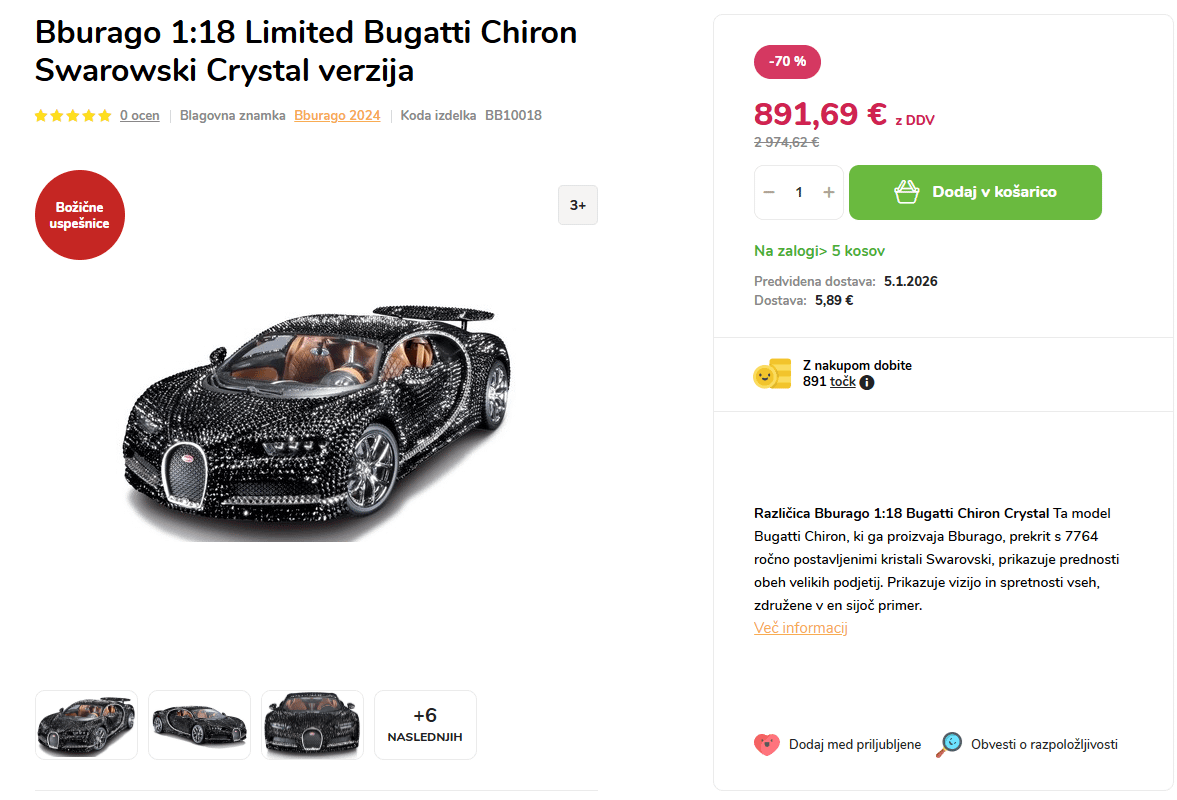This screenshot has width=1177, height=800.
Task: Decrease quantity with minus button
Action: (769, 192)
